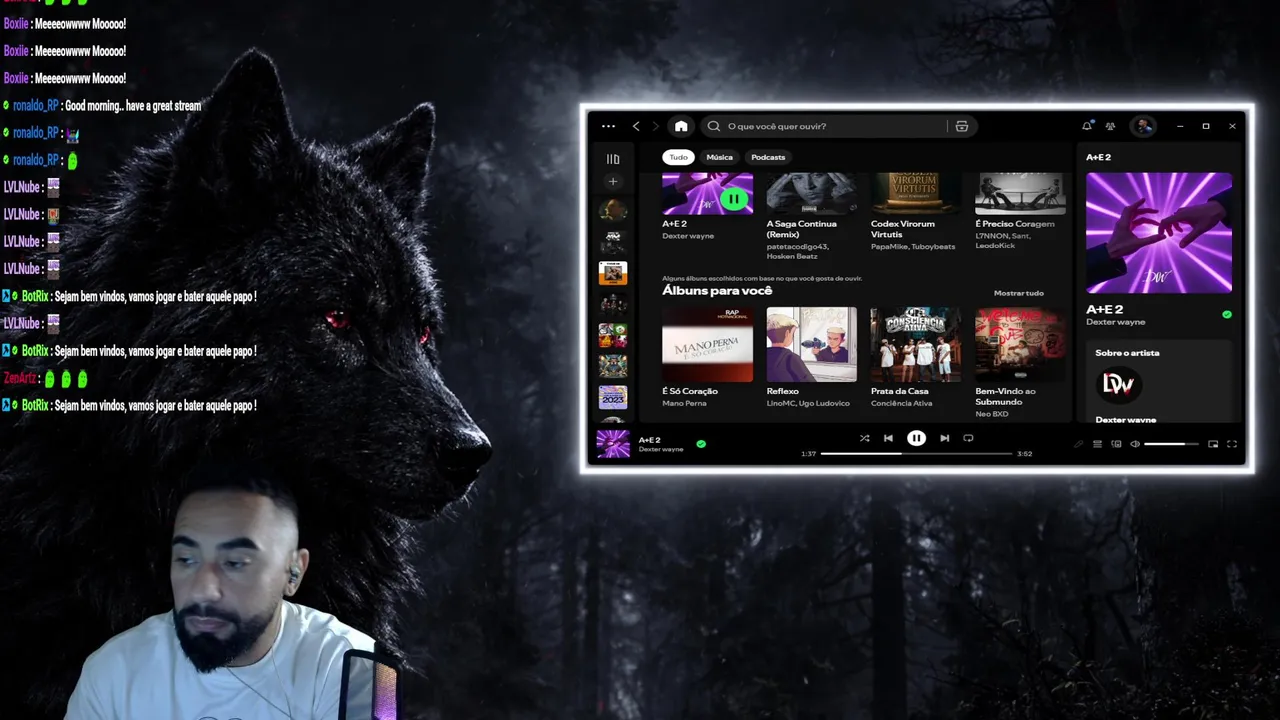Click 'LinoMC, Ugo Ludovico' artist text
1280x720 pixels.
pos(808,403)
